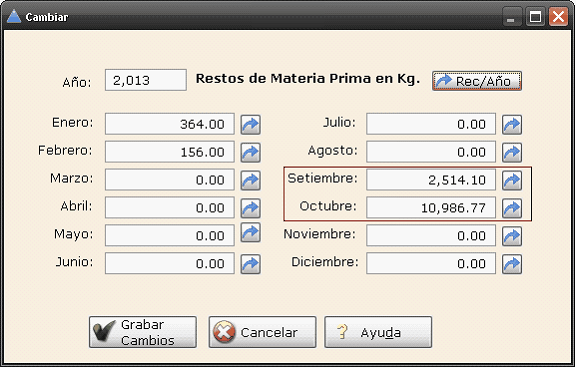Click the Cambiar window title icon
The height and width of the screenshot is (368, 577).
tap(14, 17)
